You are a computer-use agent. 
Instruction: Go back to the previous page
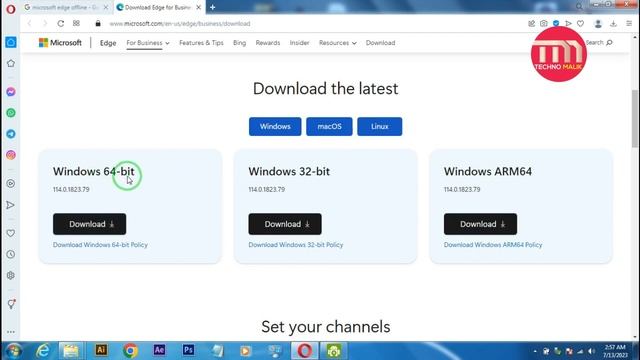click(x=29, y=24)
